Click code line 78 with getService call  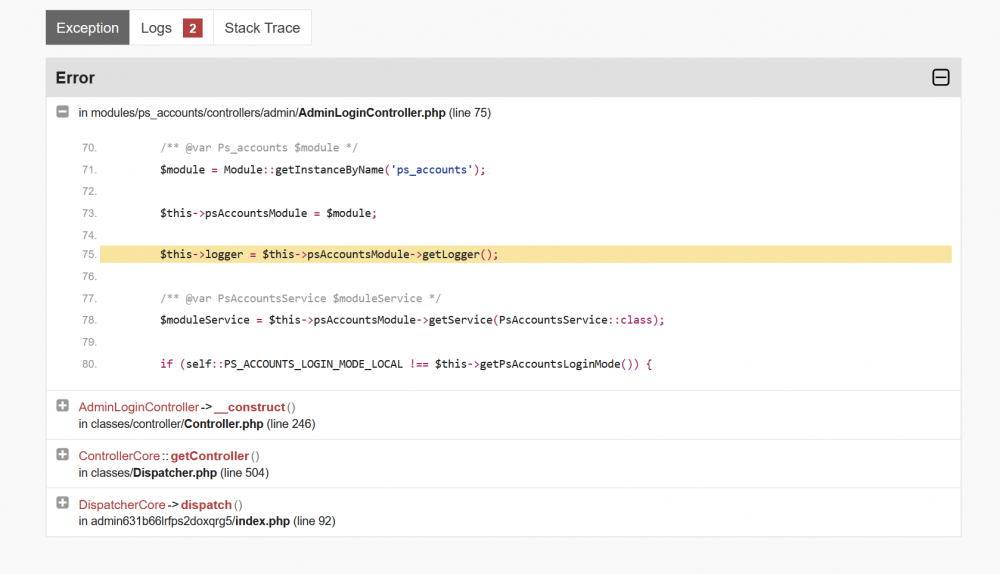(411, 320)
